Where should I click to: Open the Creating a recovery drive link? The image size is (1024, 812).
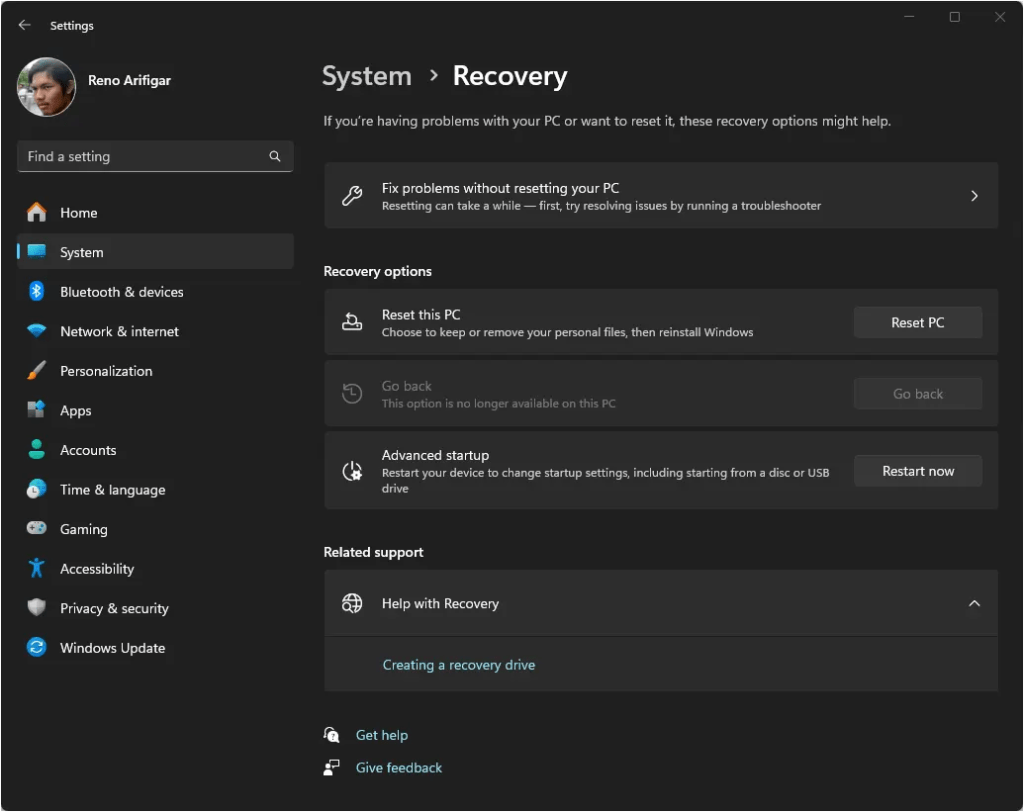459,664
